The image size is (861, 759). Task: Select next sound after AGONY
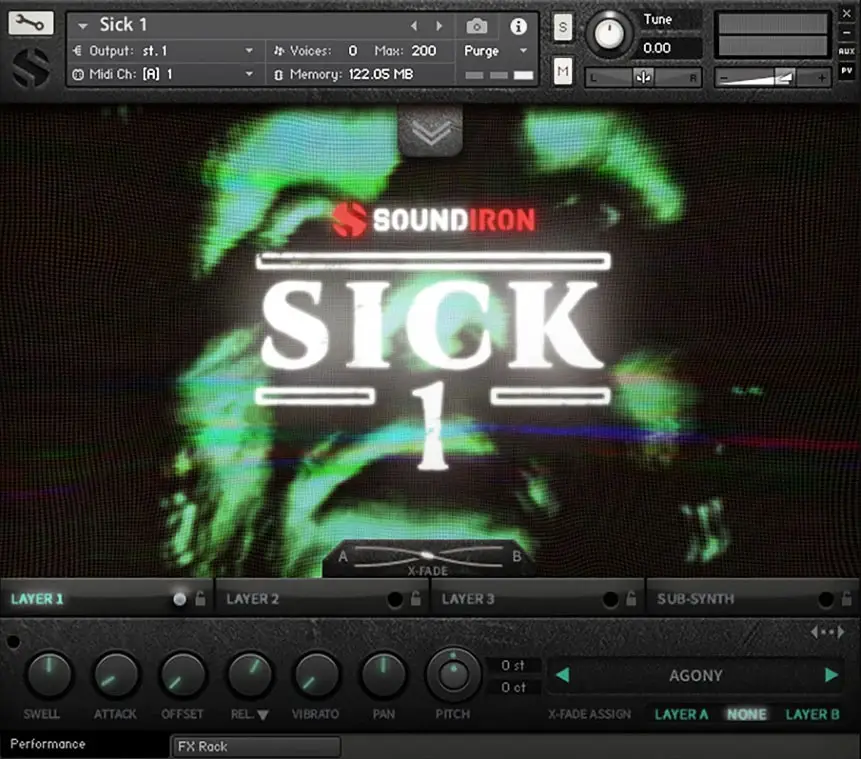click(830, 675)
